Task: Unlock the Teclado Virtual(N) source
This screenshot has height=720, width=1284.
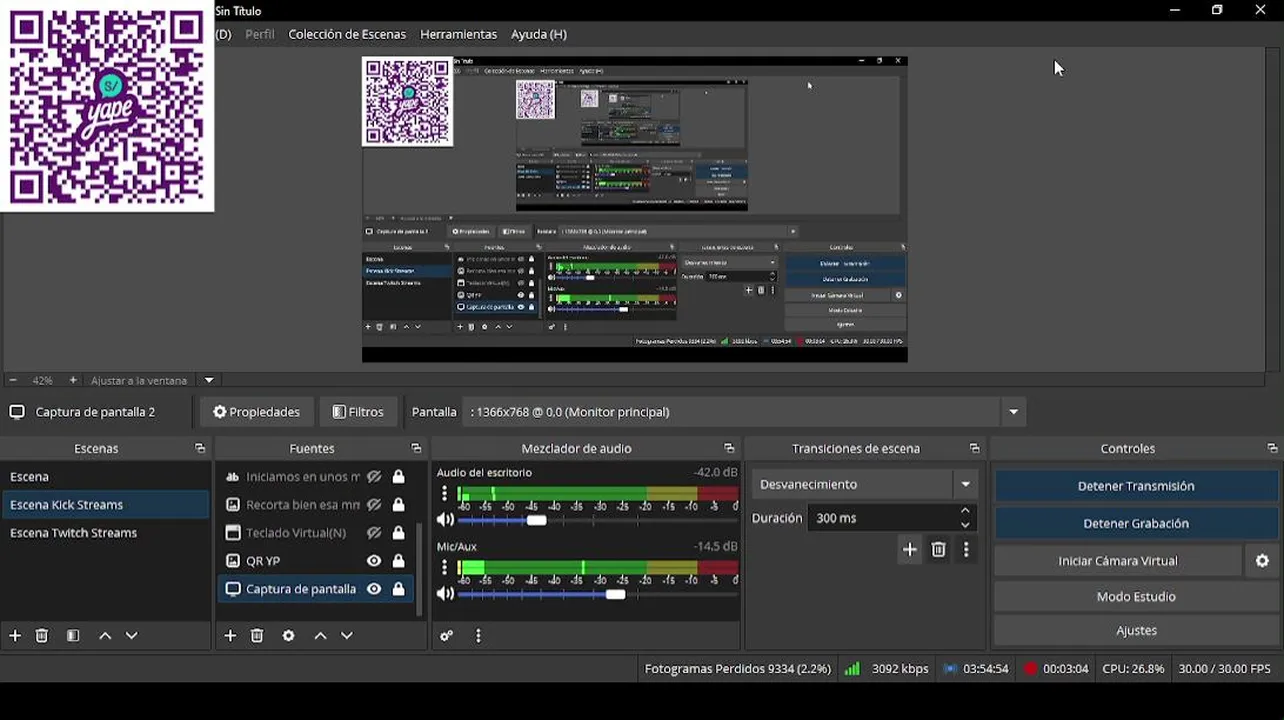Action: click(398, 533)
